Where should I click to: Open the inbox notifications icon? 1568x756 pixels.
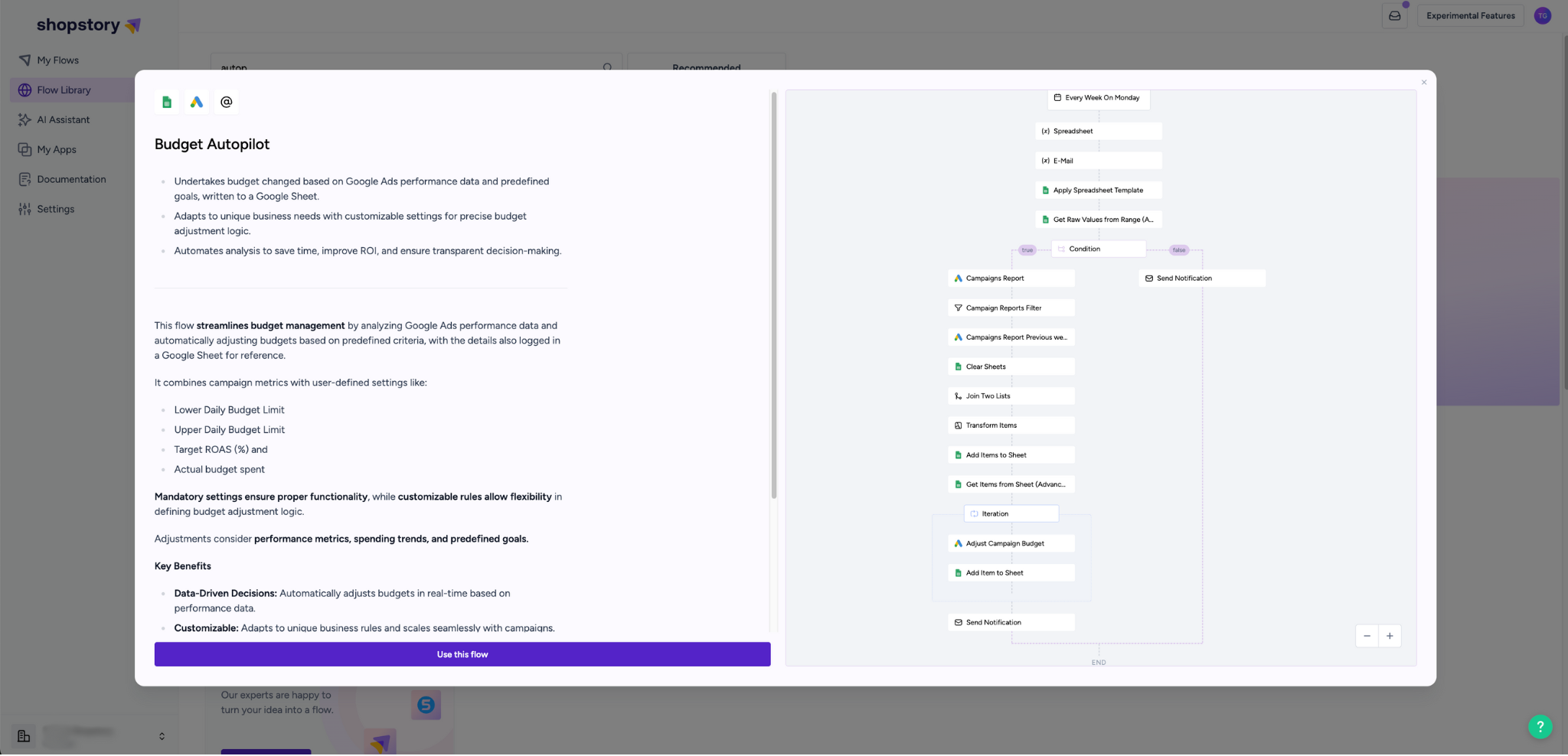click(1395, 15)
